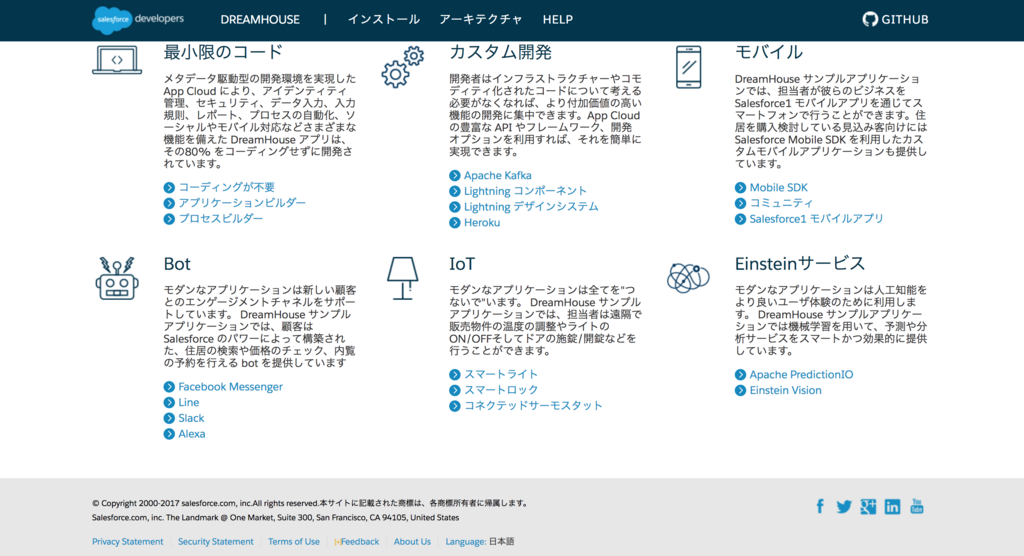
Task: Click the Copyright 2000-2017 salesforce.com footer text
Action: click(311, 504)
